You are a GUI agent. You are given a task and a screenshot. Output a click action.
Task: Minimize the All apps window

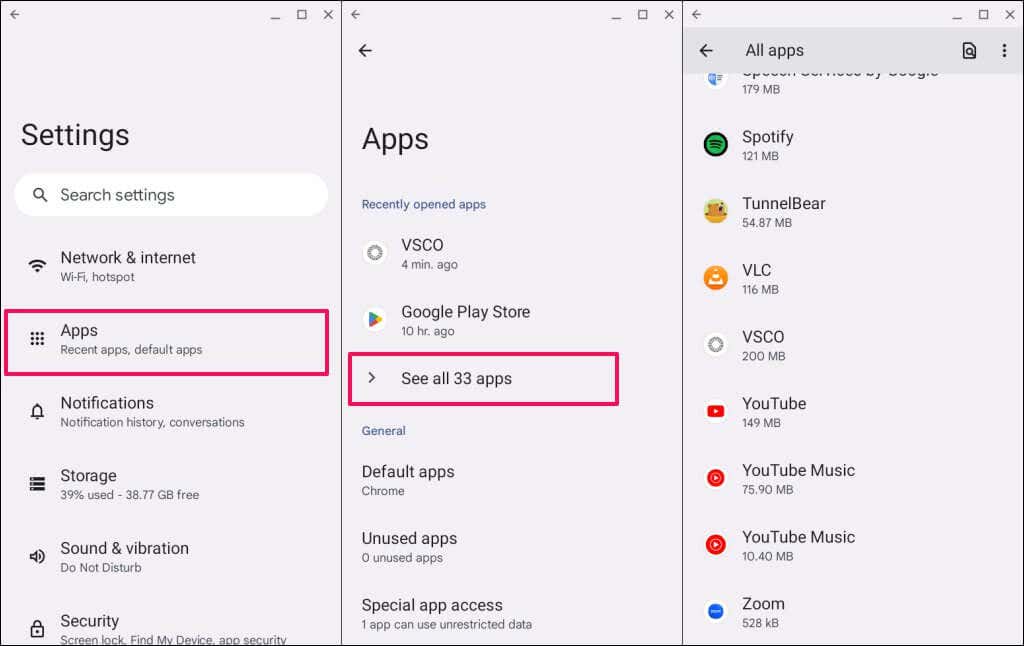[x=957, y=16]
